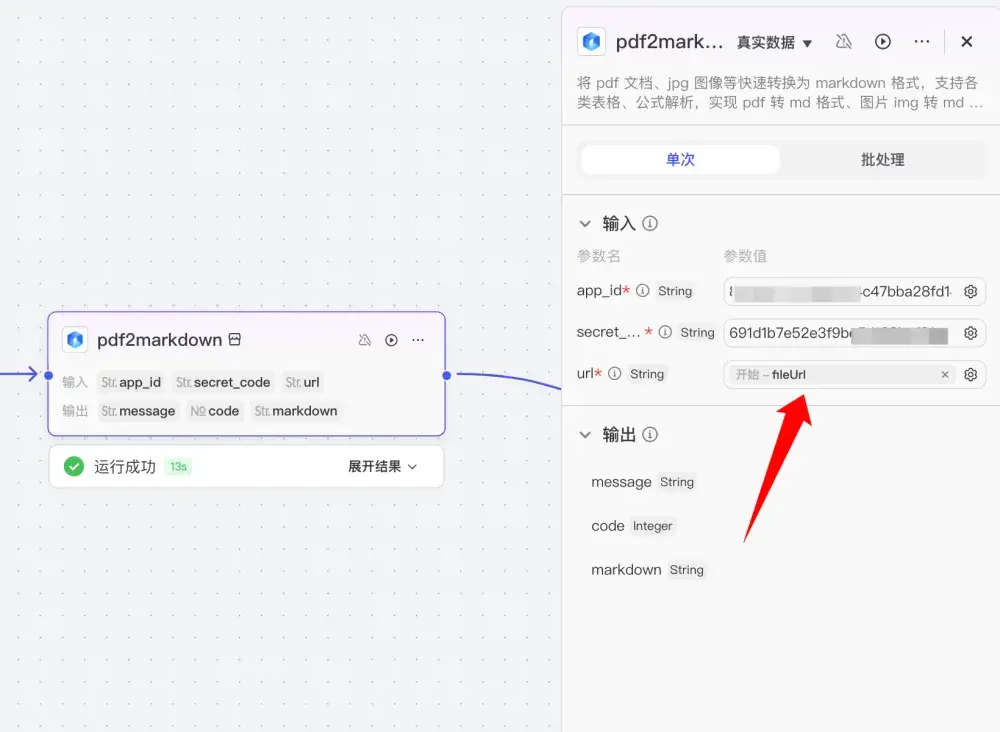This screenshot has width=1000, height=732.
Task: Run the pdf2markdown node via play icon
Action: (x=392, y=340)
